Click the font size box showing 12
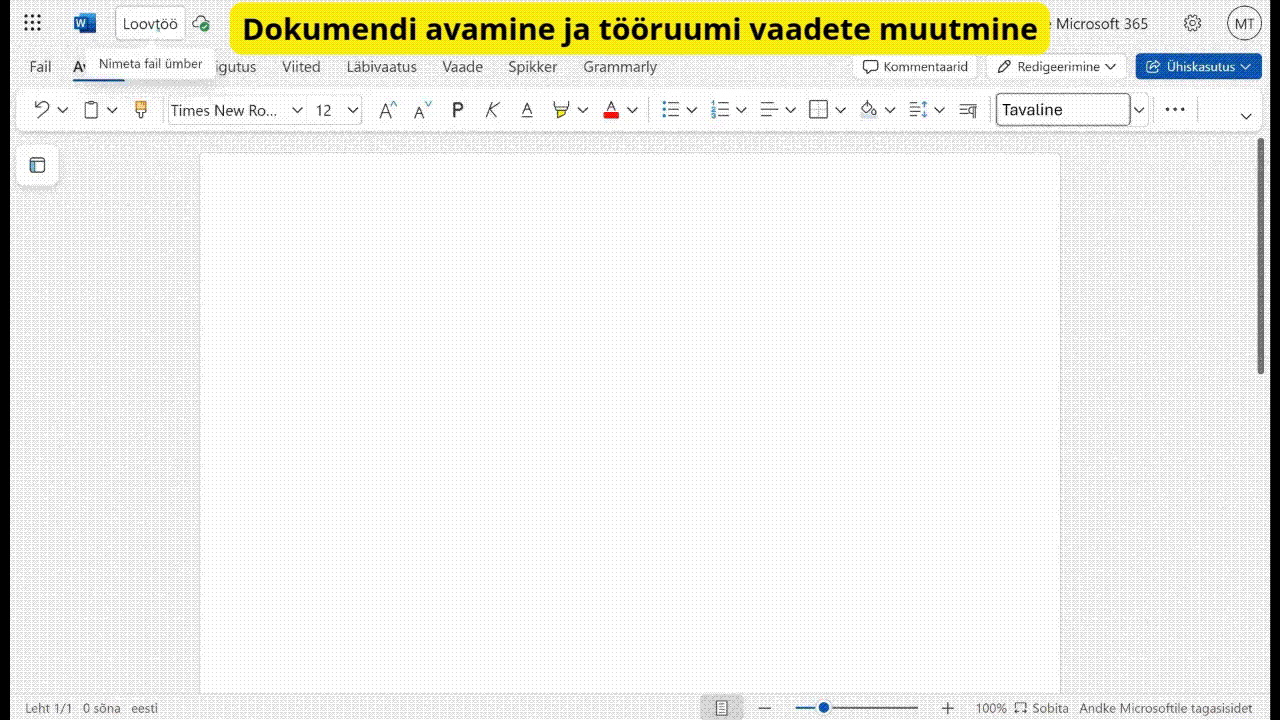 (x=326, y=110)
